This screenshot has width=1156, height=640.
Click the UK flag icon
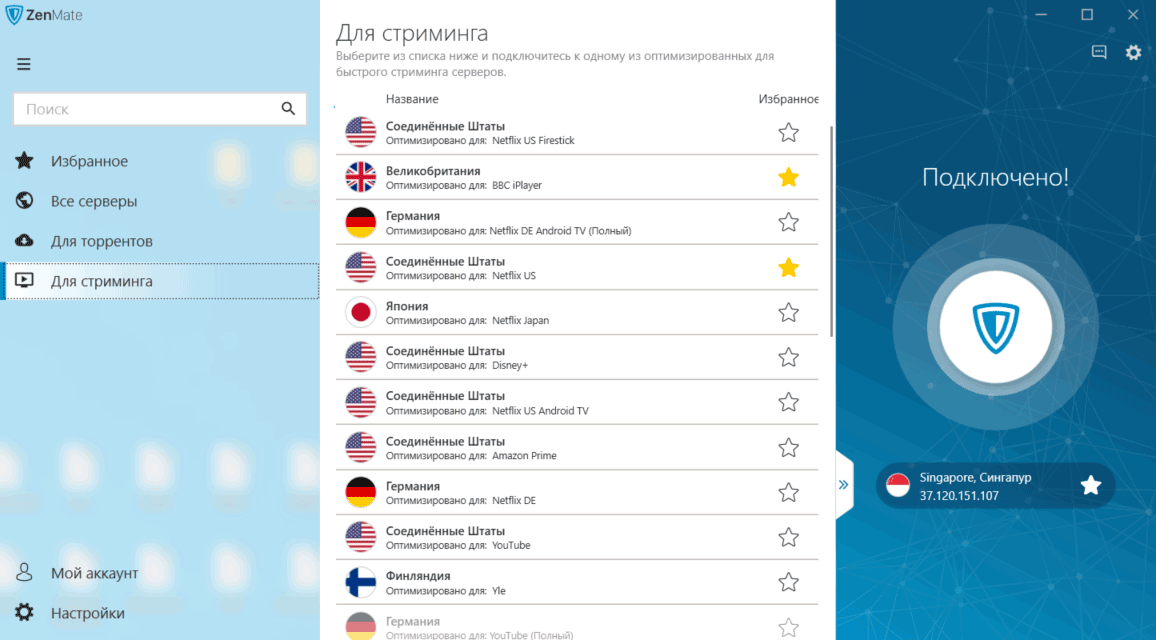point(361,178)
